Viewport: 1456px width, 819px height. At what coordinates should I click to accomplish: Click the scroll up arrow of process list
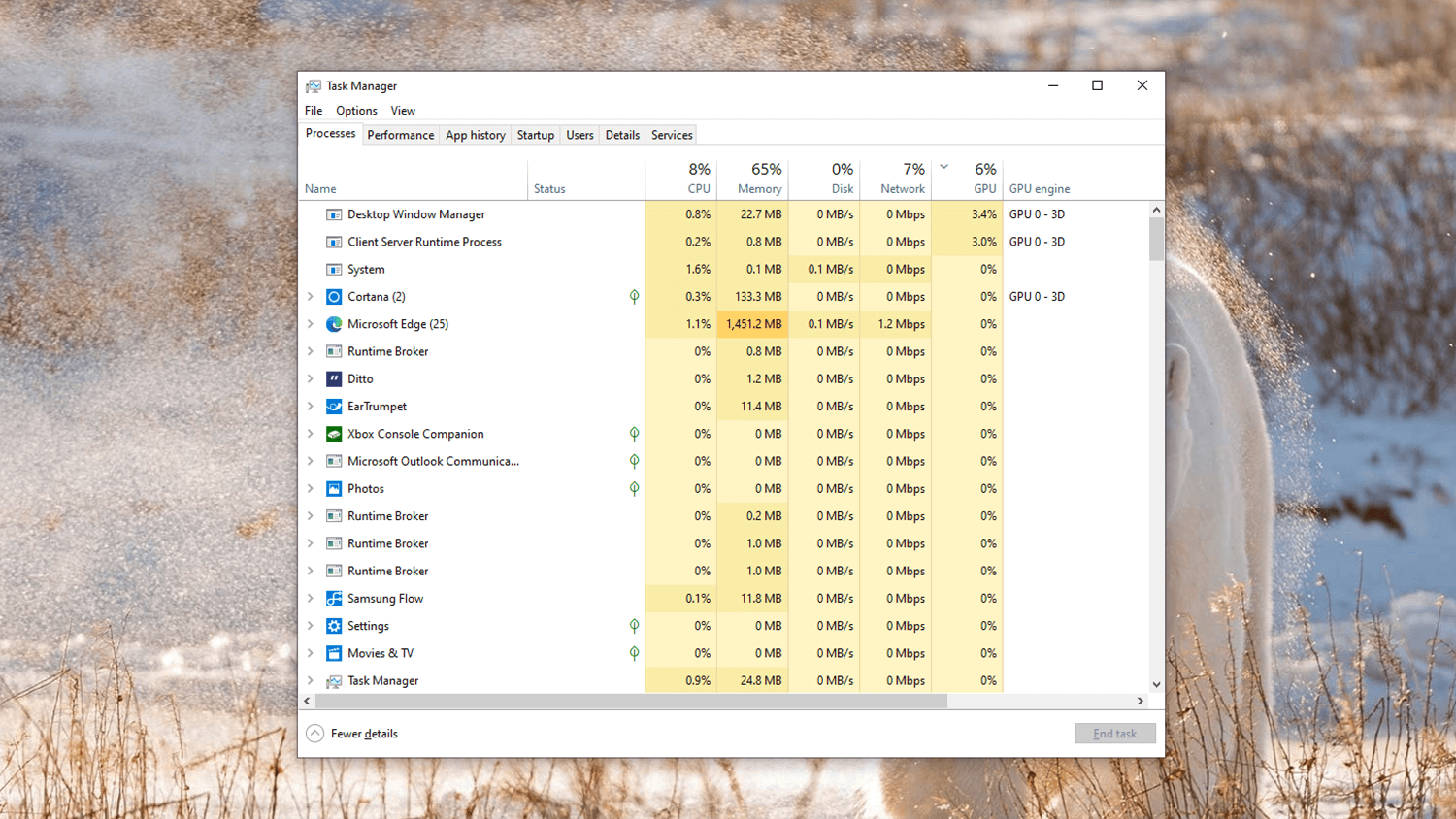tap(1156, 210)
